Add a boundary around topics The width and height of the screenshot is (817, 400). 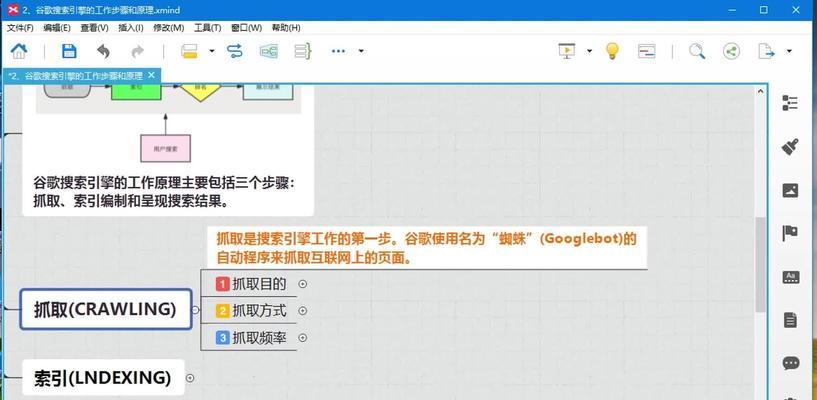[268, 51]
